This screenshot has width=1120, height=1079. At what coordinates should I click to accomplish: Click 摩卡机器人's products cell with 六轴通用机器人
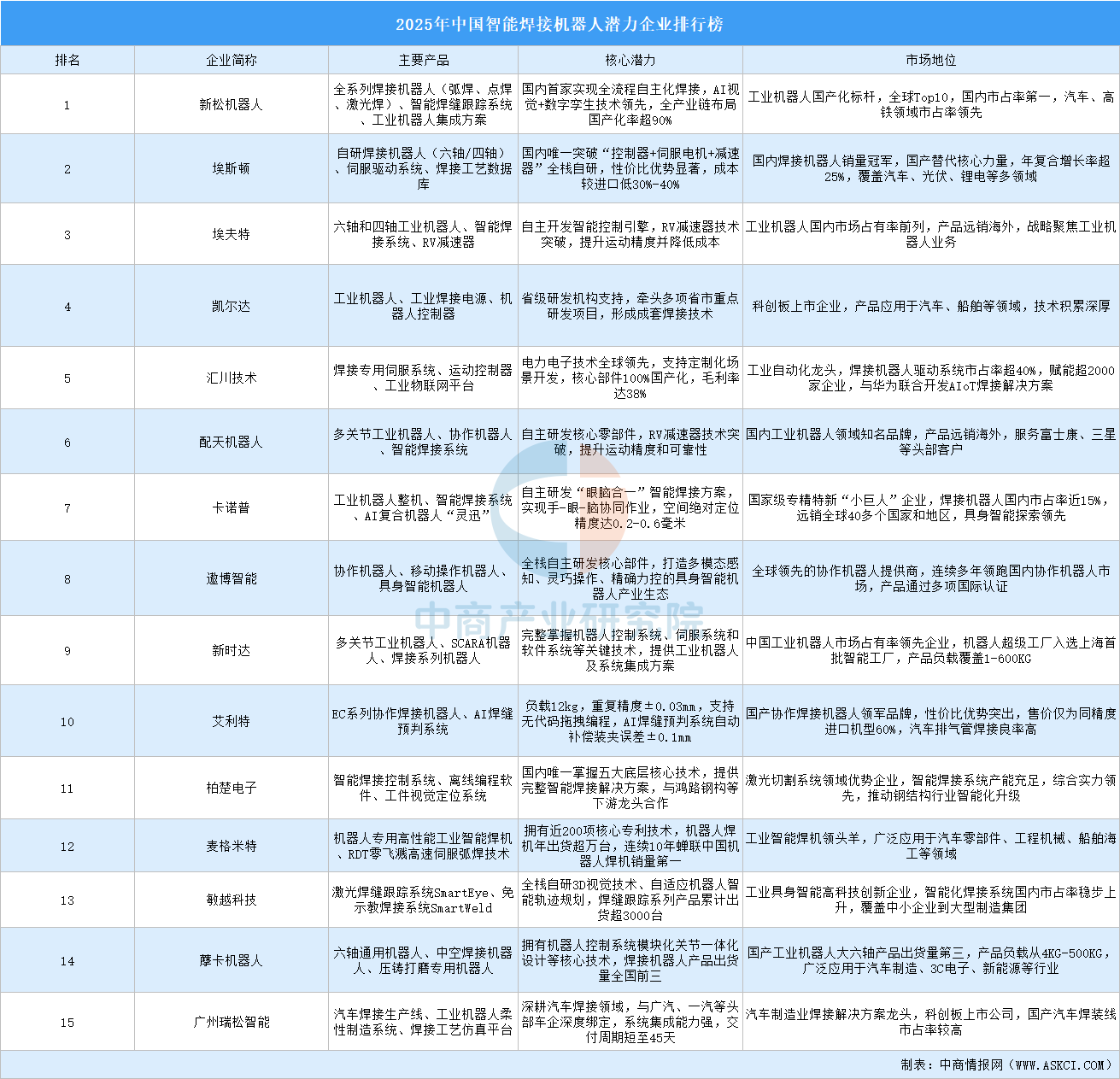click(423, 960)
